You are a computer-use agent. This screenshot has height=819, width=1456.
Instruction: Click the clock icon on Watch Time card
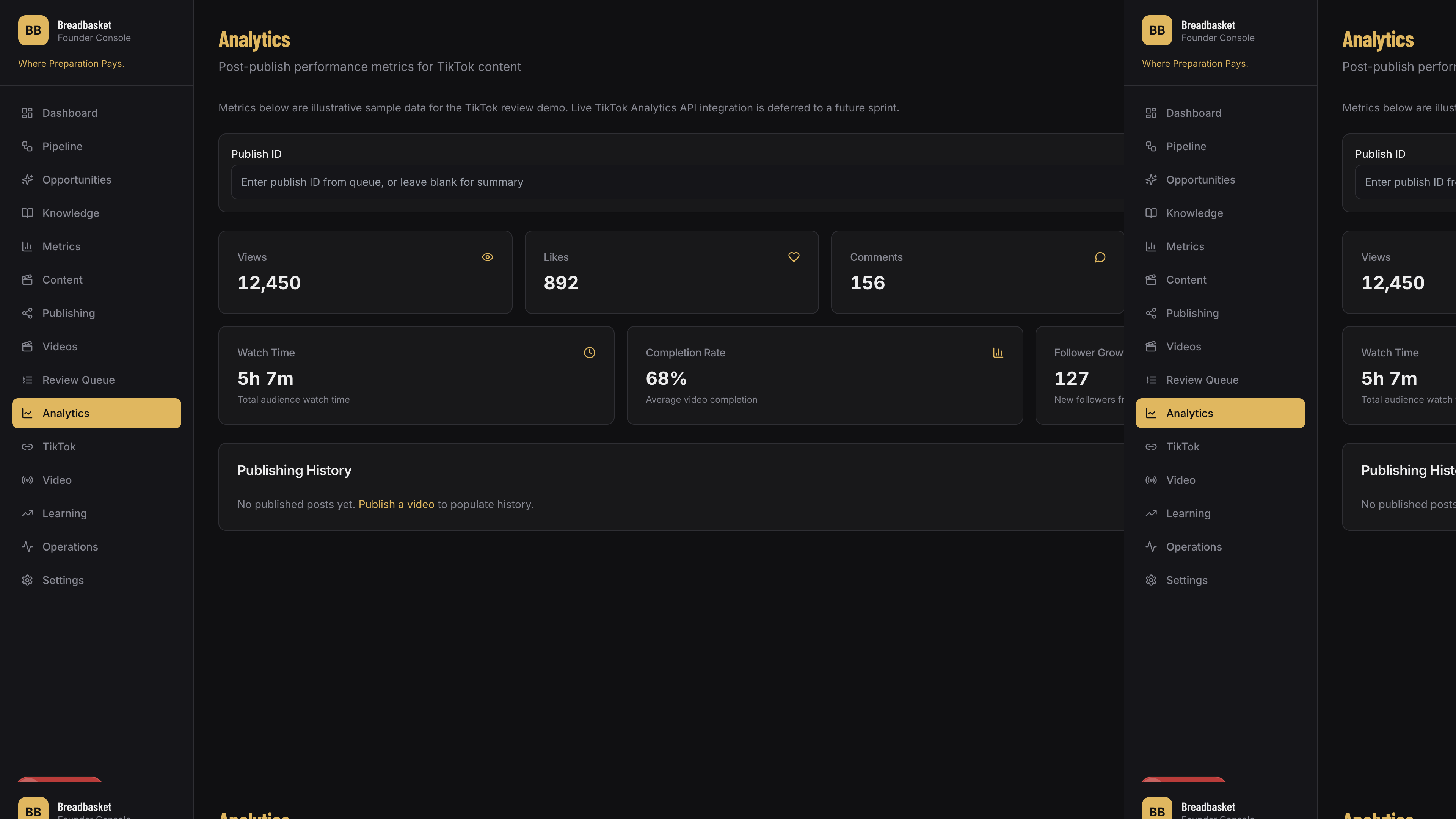click(x=590, y=353)
